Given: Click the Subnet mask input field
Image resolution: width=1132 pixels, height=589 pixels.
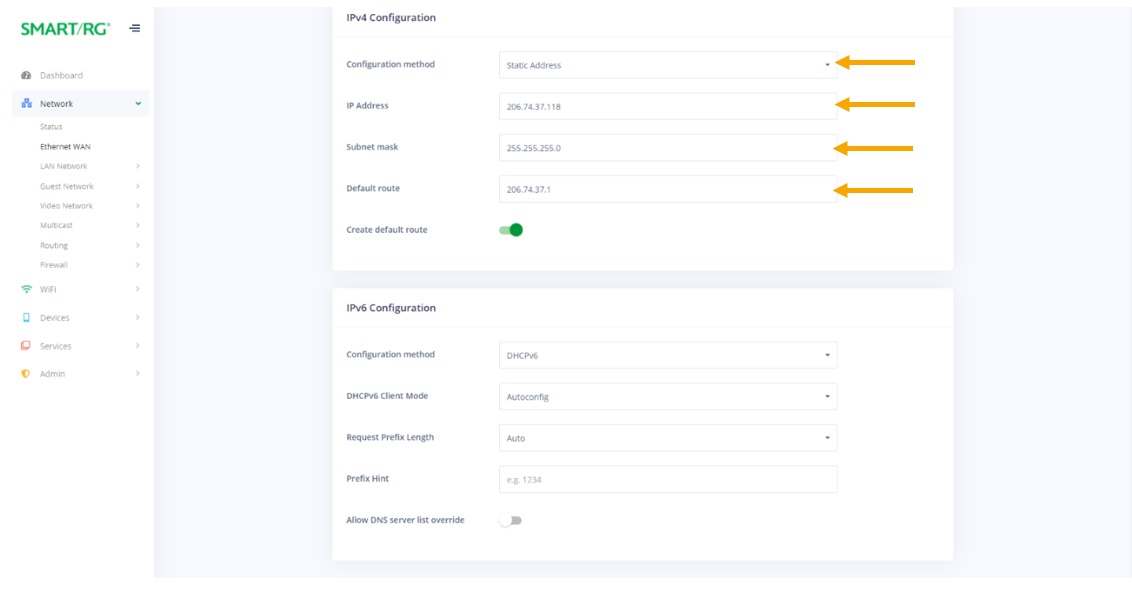Looking at the screenshot, I should tap(668, 148).
